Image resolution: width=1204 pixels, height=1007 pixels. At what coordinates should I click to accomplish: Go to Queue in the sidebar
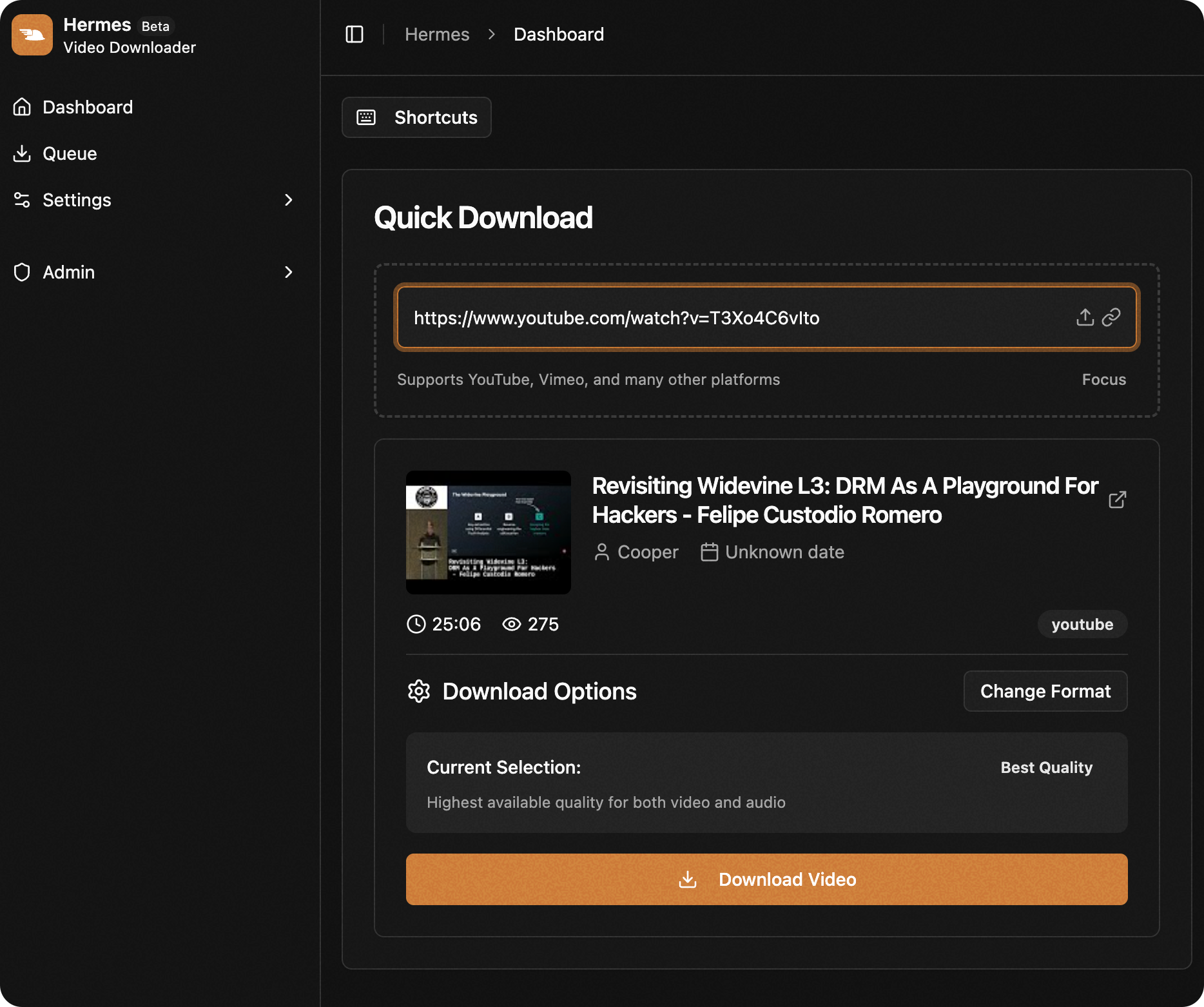70,153
